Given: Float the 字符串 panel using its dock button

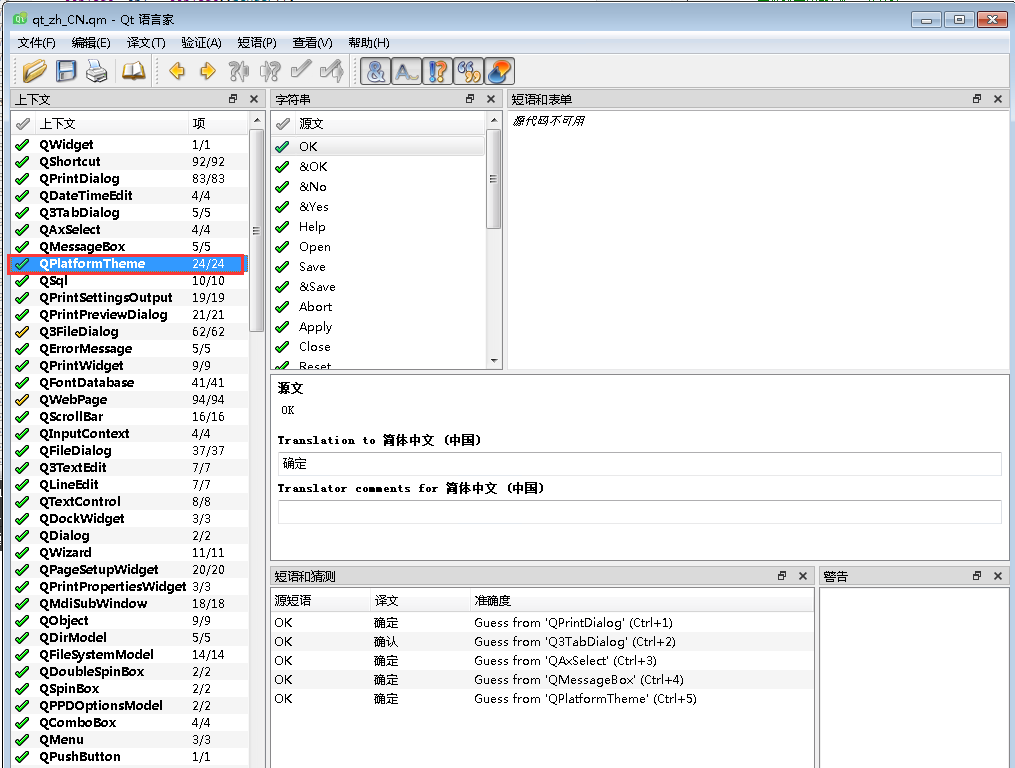Looking at the screenshot, I should coord(469,99).
